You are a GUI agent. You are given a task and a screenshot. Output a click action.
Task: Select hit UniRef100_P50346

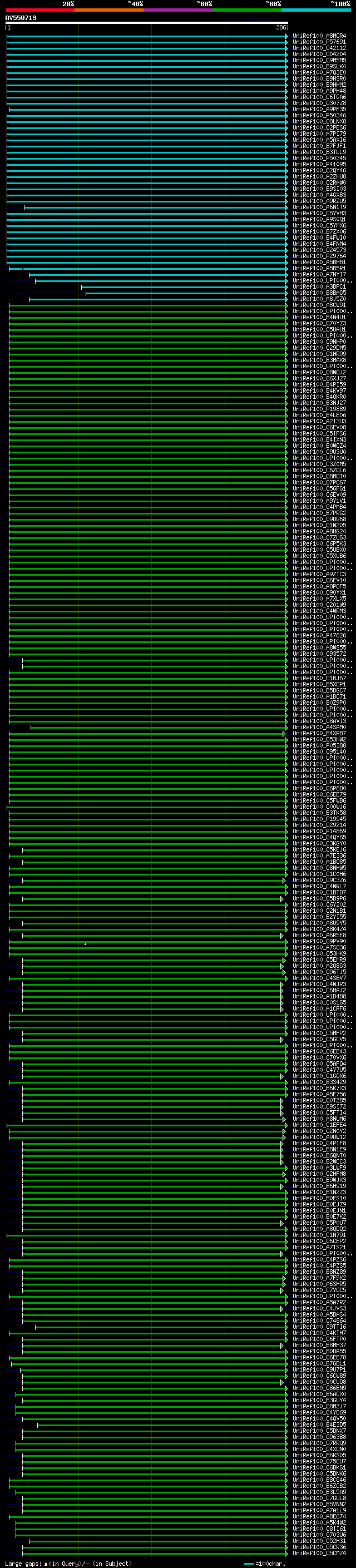point(319,116)
